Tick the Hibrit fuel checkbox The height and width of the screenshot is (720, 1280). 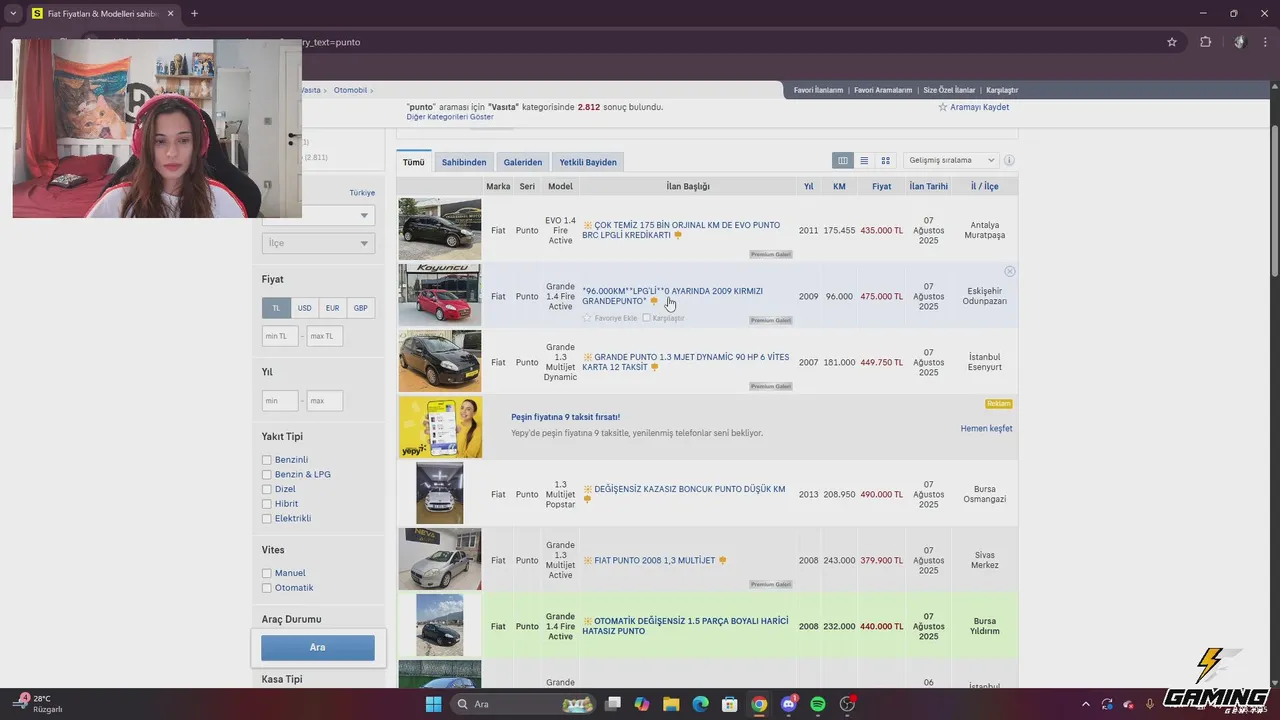267,504
